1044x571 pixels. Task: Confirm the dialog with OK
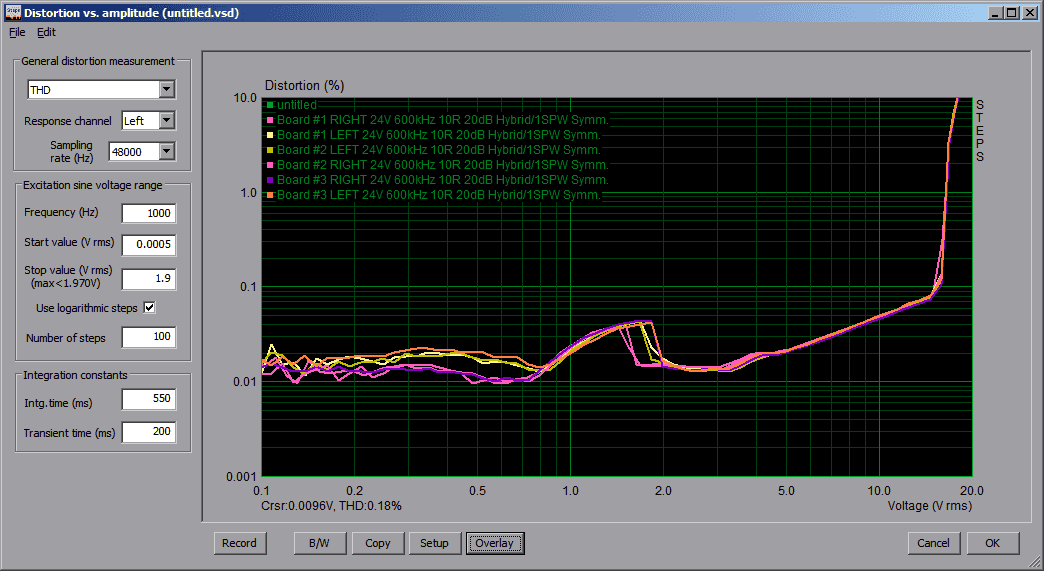992,543
